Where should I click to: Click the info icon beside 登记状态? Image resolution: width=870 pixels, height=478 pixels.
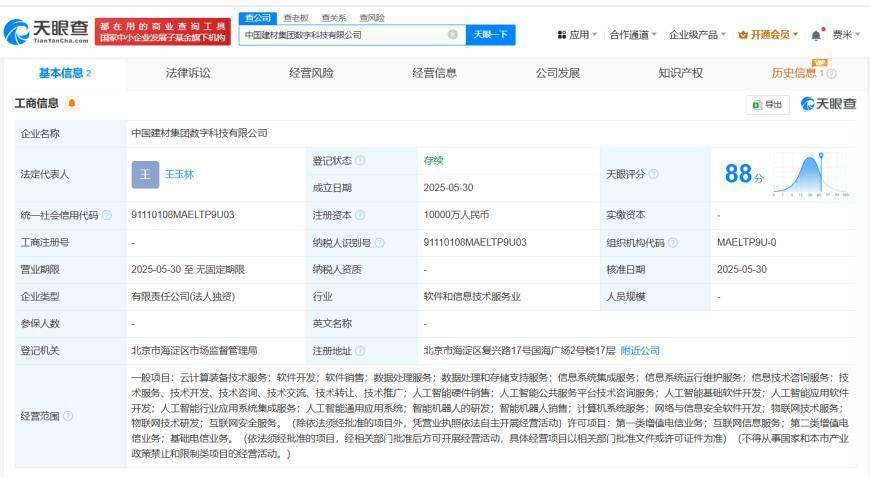360,160
